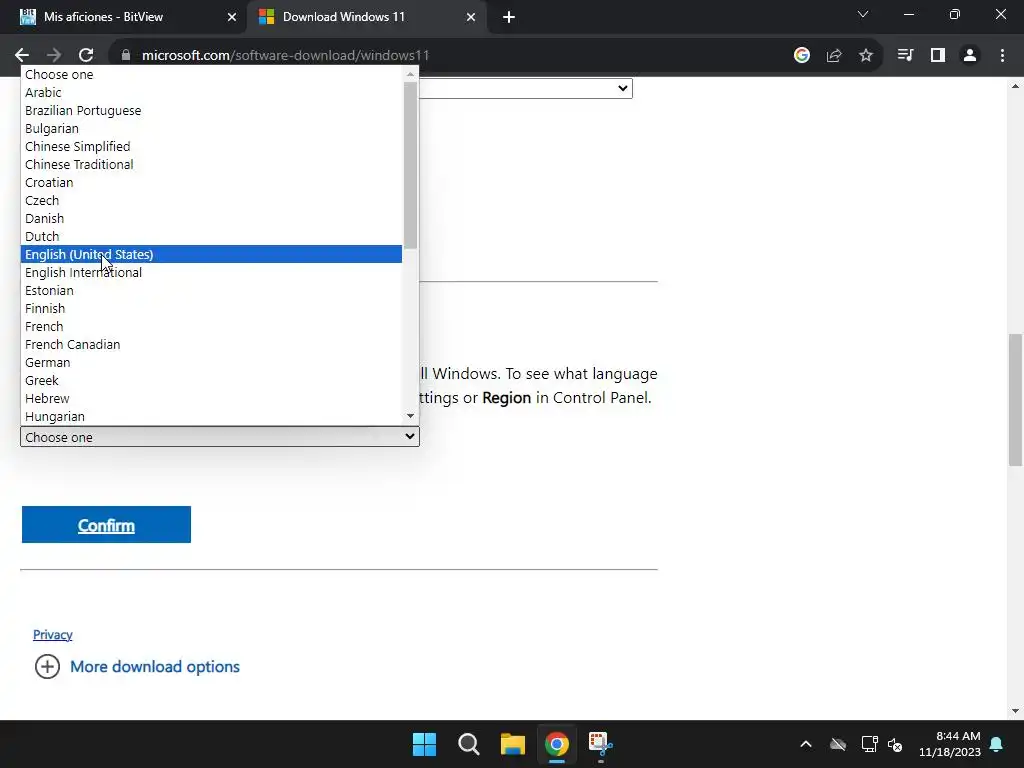Switch to the Download Windows 11 tab
1024x768 pixels.
pos(366,17)
